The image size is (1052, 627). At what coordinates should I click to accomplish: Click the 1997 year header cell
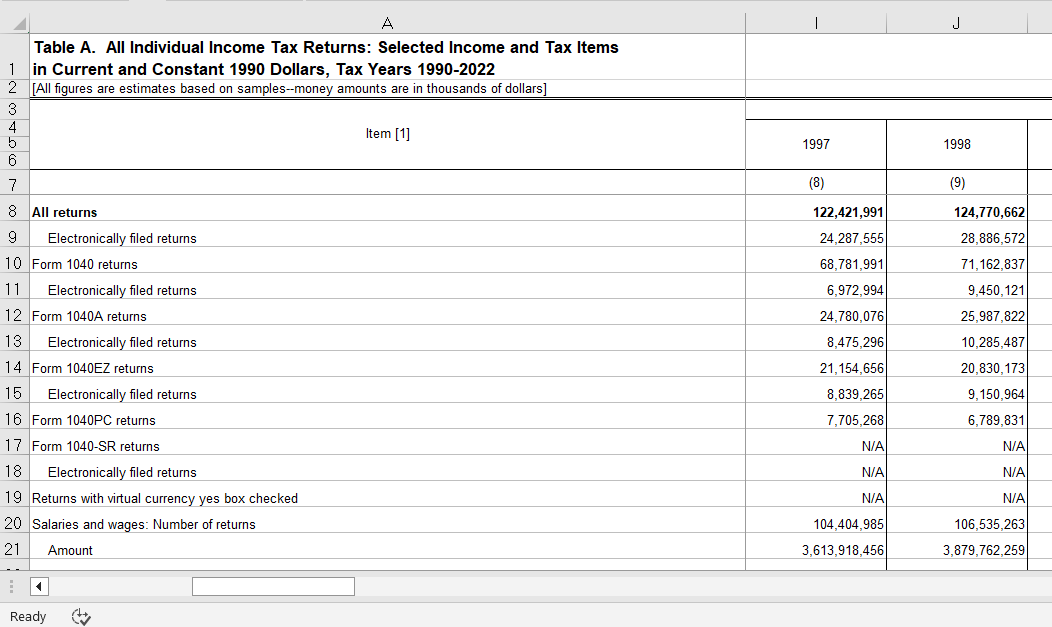[816, 144]
